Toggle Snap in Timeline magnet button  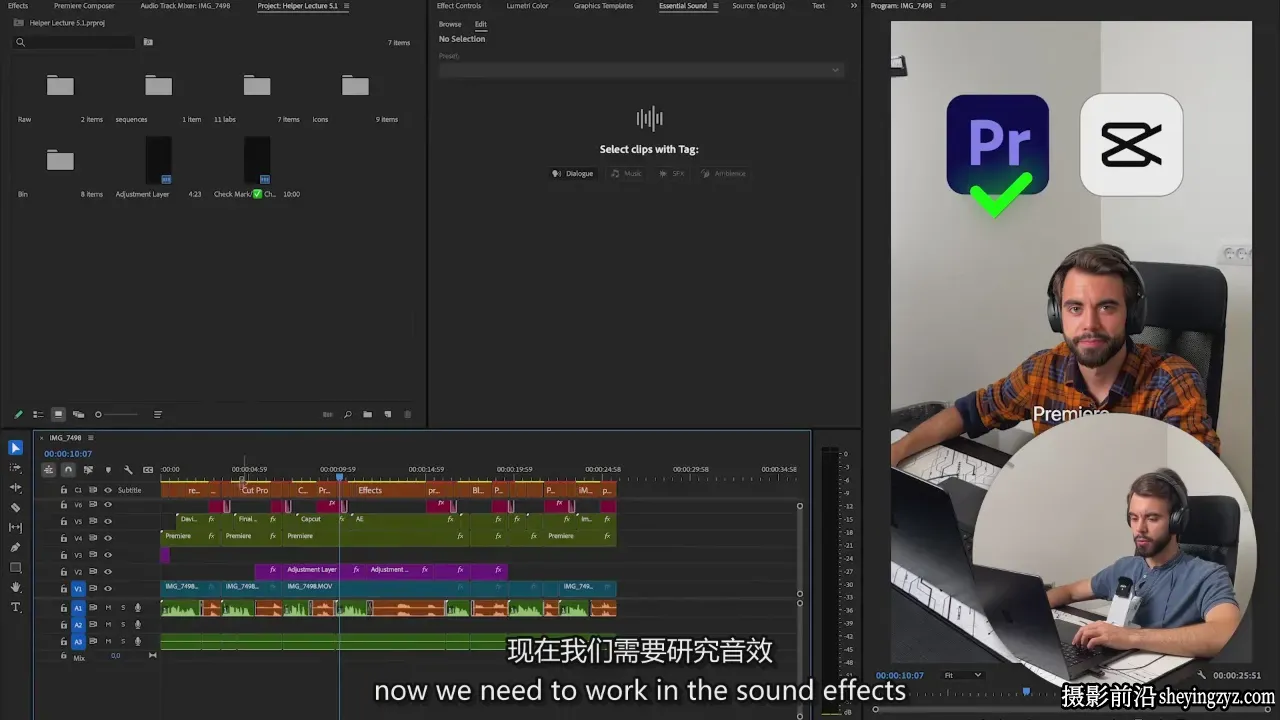68,470
